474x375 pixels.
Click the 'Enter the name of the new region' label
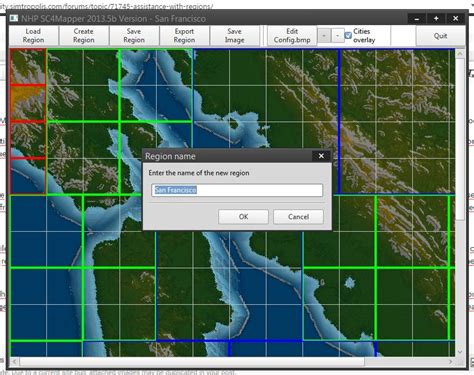pyautogui.click(x=199, y=173)
